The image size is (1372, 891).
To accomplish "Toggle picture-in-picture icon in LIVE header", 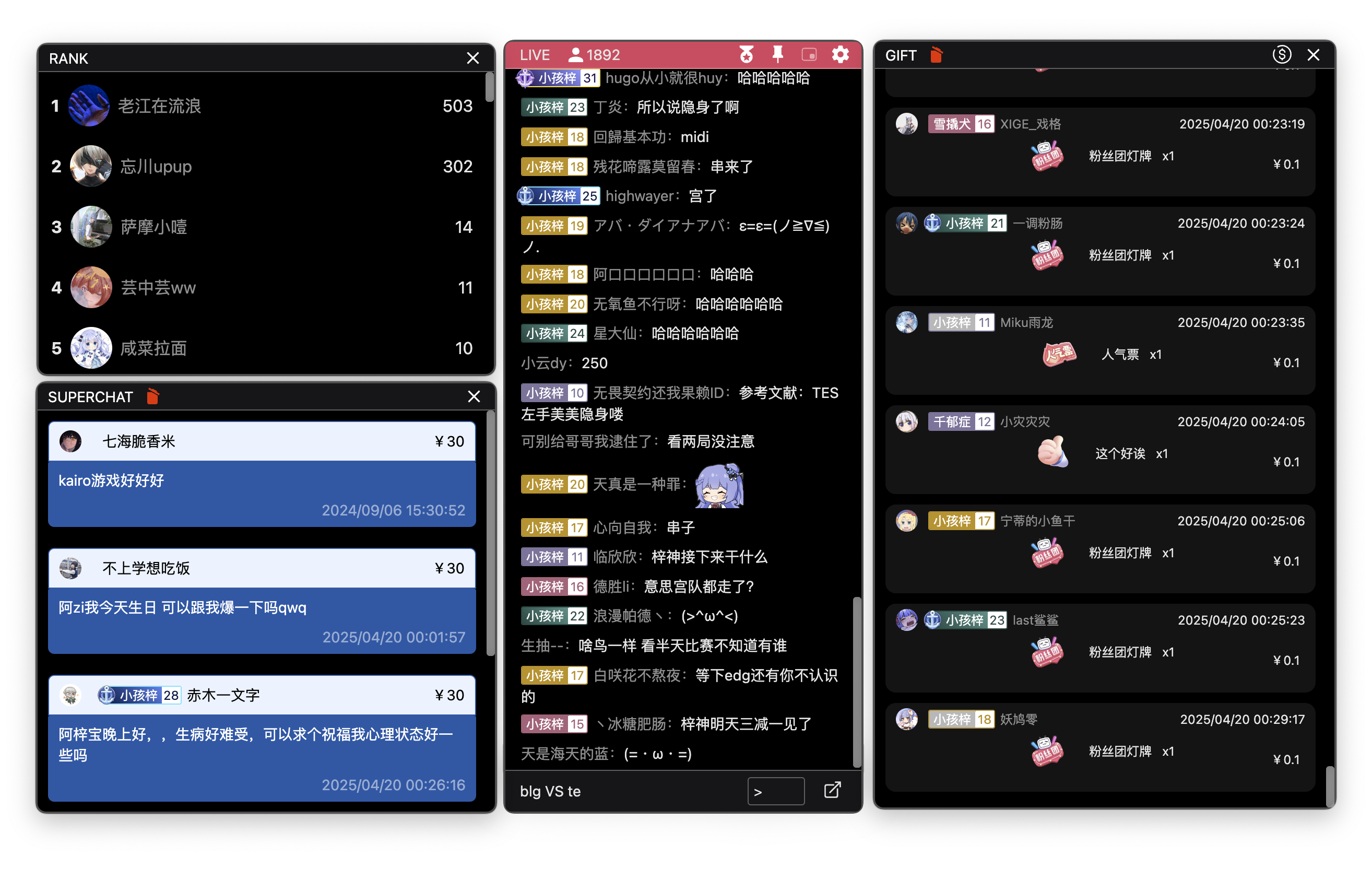I will pyautogui.click(x=809, y=55).
